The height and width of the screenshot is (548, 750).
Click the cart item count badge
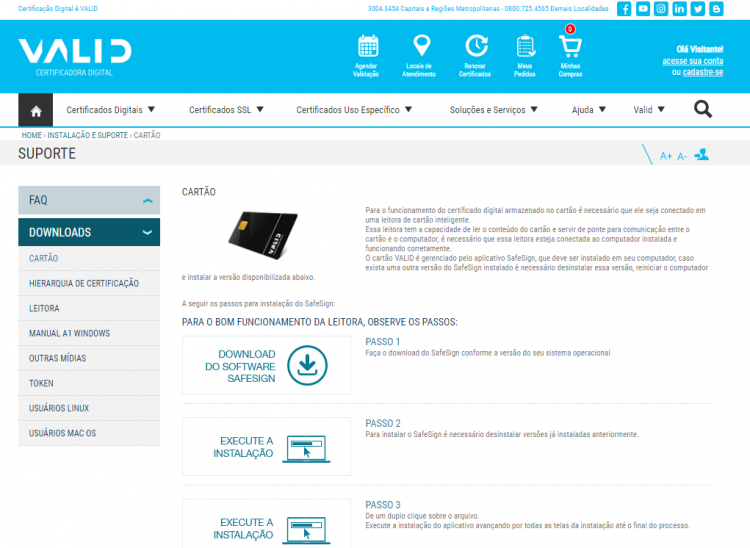click(x=570, y=29)
